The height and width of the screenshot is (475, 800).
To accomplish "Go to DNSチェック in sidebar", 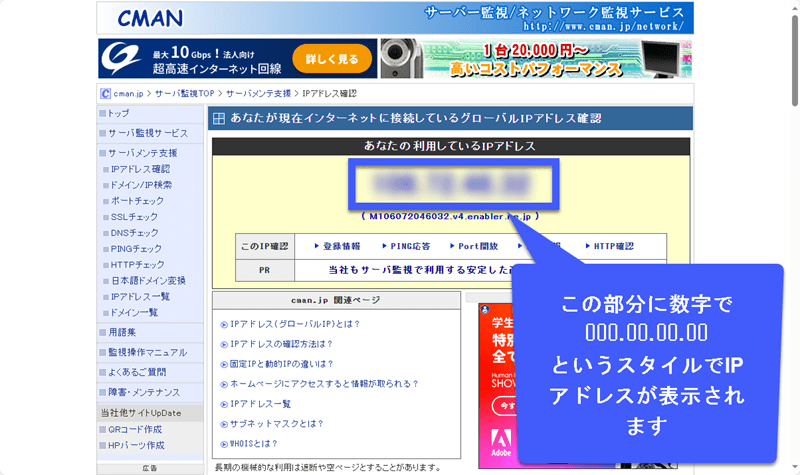I will click(x=134, y=233).
